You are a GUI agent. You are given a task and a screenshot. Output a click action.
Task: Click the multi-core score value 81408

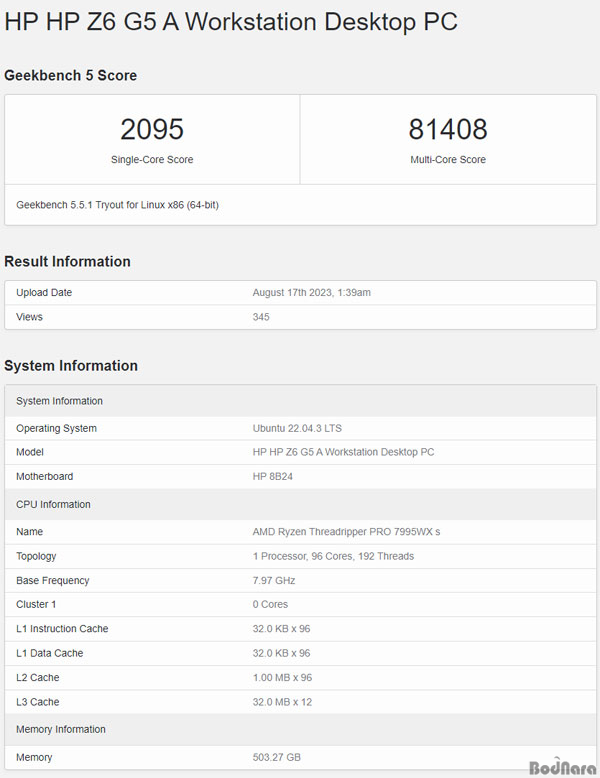(448, 129)
